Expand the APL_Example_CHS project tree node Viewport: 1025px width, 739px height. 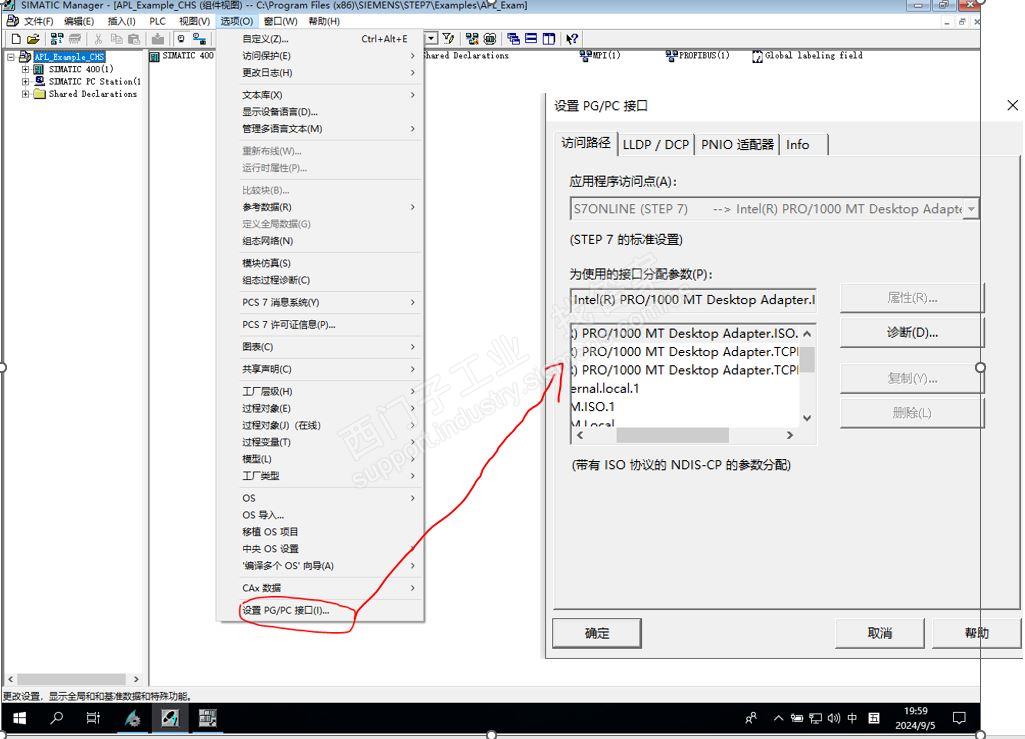pyautogui.click(x=10, y=57)
